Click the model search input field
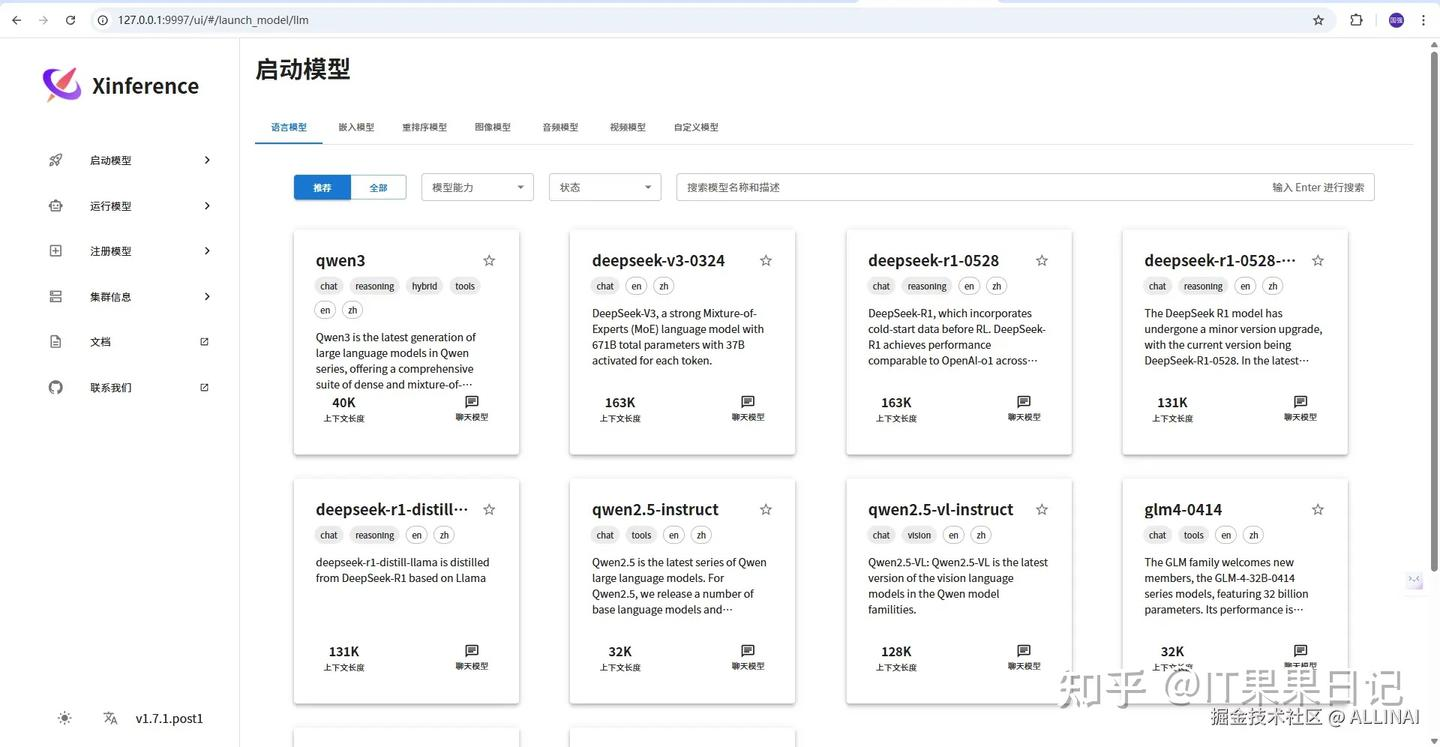The image size is (1440, 747). [x=1025, y=187]
